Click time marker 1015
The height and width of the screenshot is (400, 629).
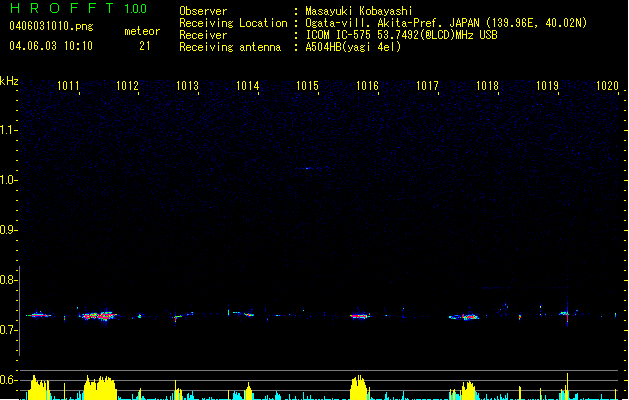pos(307,86)
